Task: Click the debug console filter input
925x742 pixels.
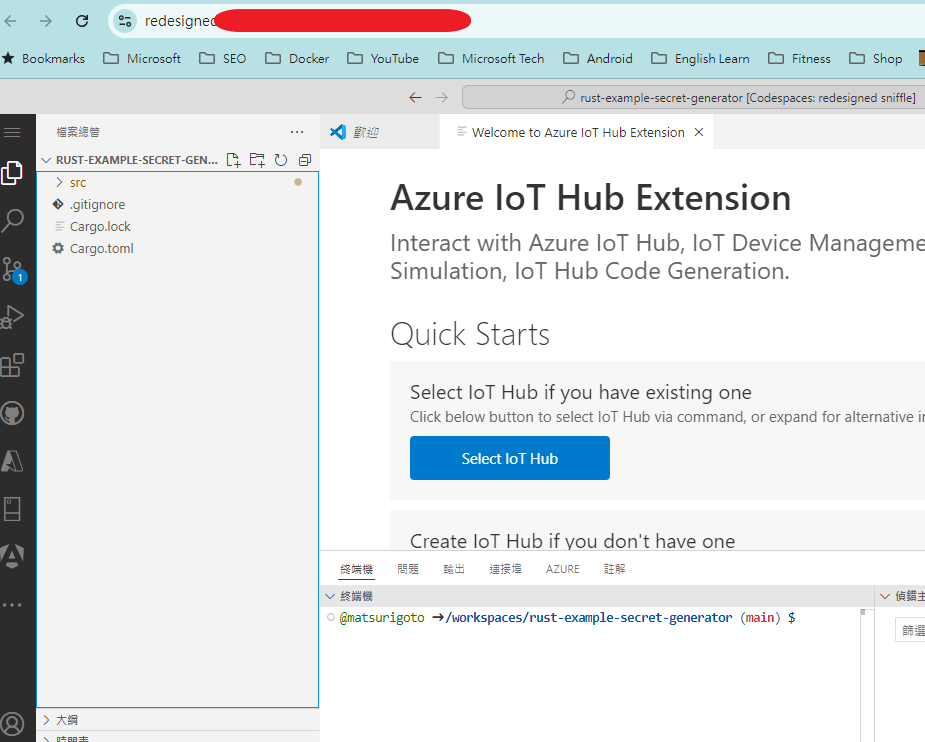Action: (x=910, y=630)
